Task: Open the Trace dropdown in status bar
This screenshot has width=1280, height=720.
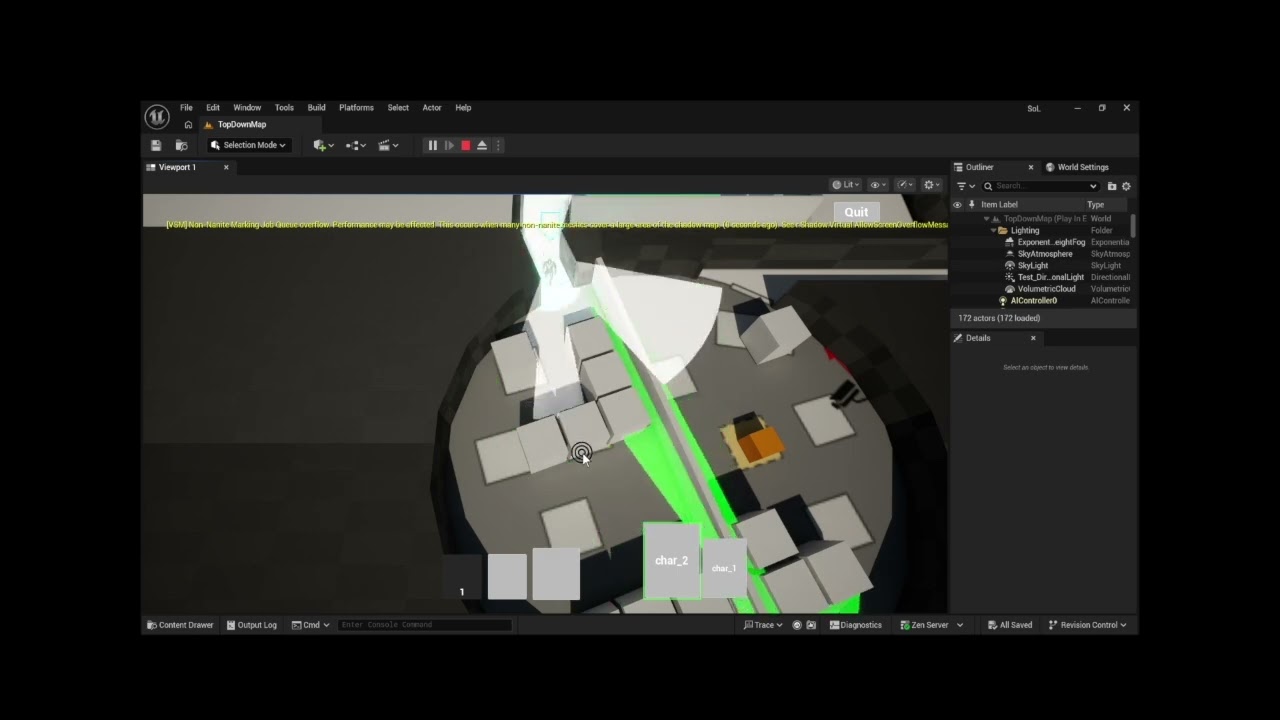Action: coord(763,625)
